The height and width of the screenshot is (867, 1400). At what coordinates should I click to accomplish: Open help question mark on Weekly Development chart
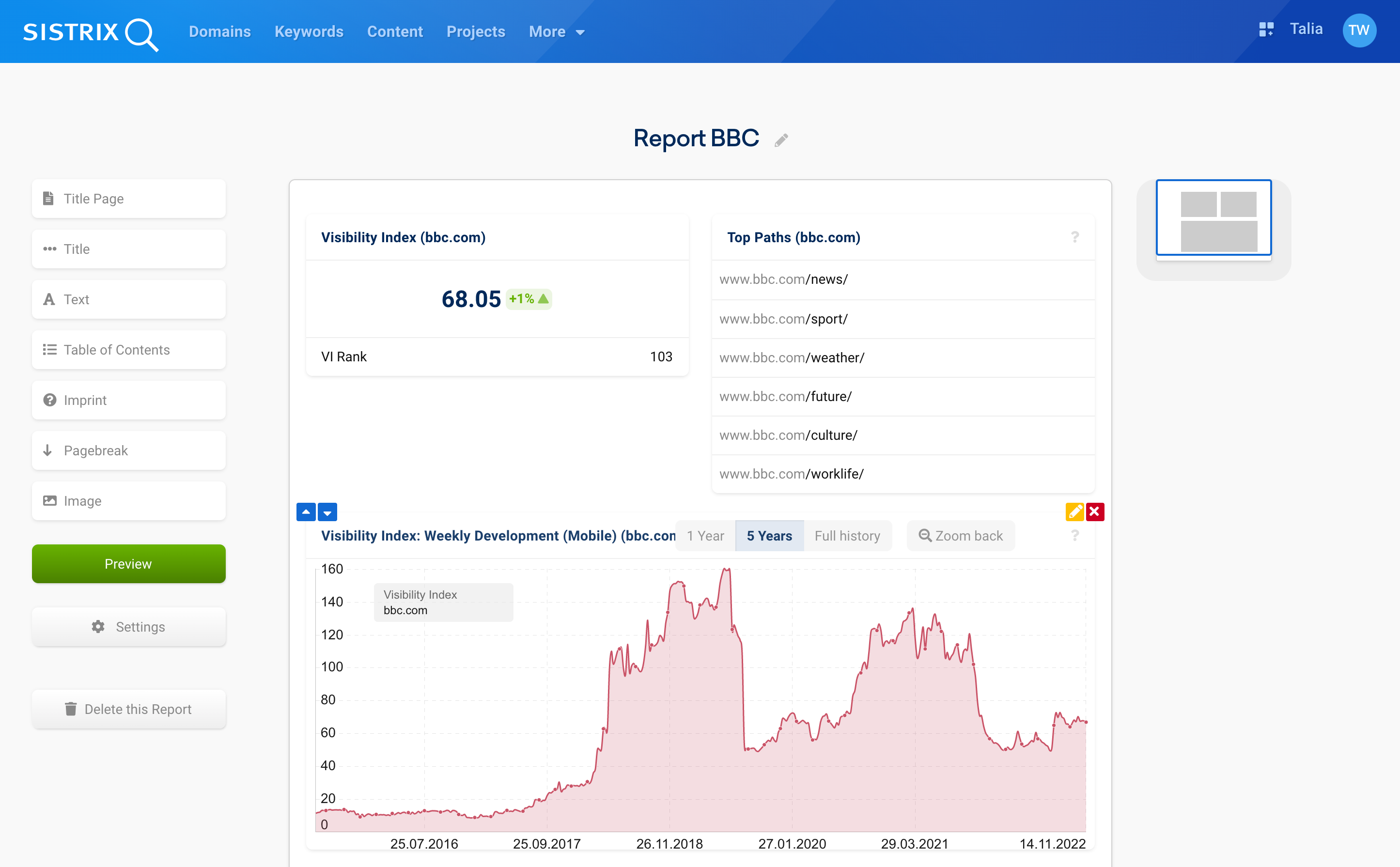point(1075,536)
